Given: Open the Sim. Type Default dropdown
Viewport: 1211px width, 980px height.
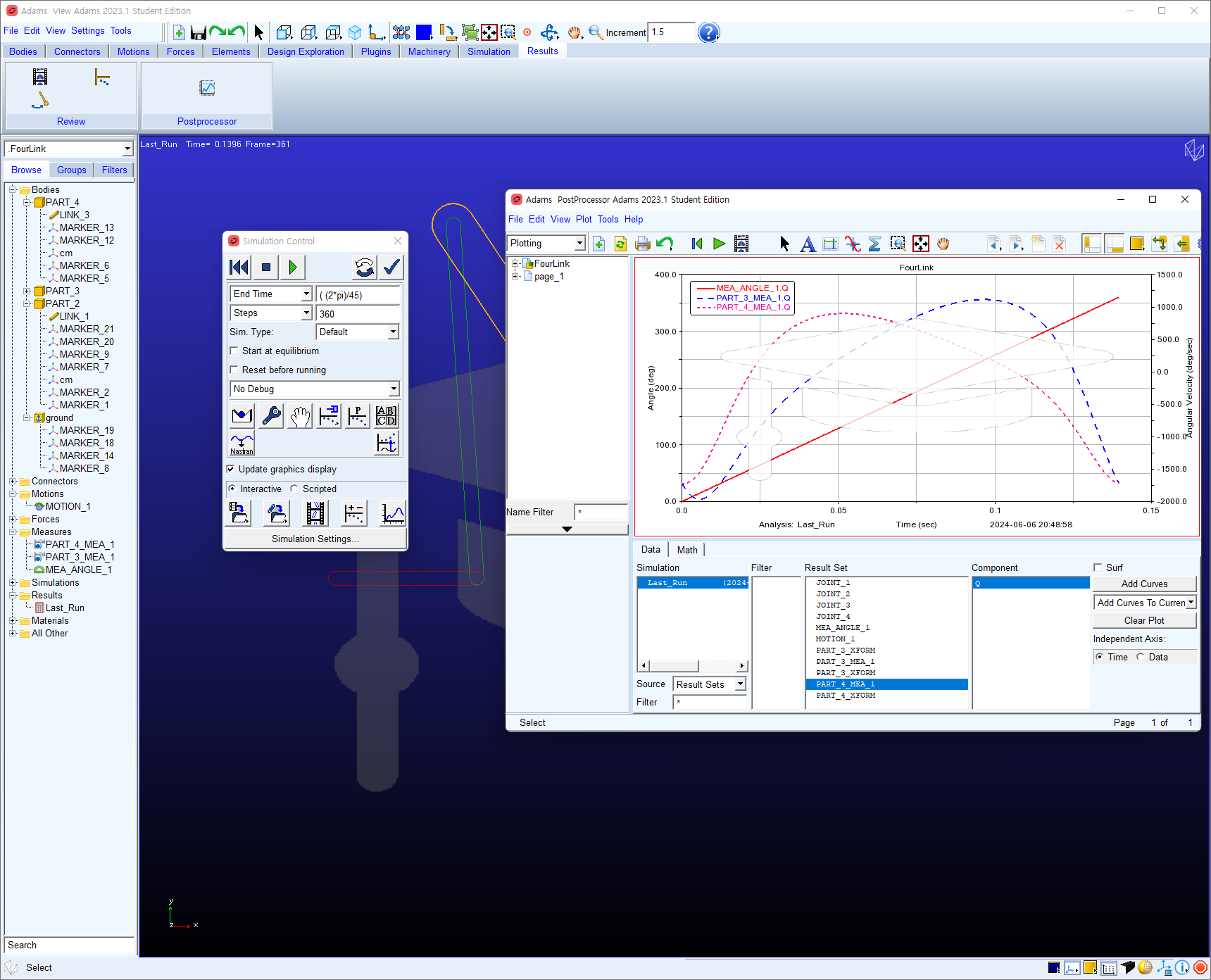Looking at the screenshot, I should (393, 332).
